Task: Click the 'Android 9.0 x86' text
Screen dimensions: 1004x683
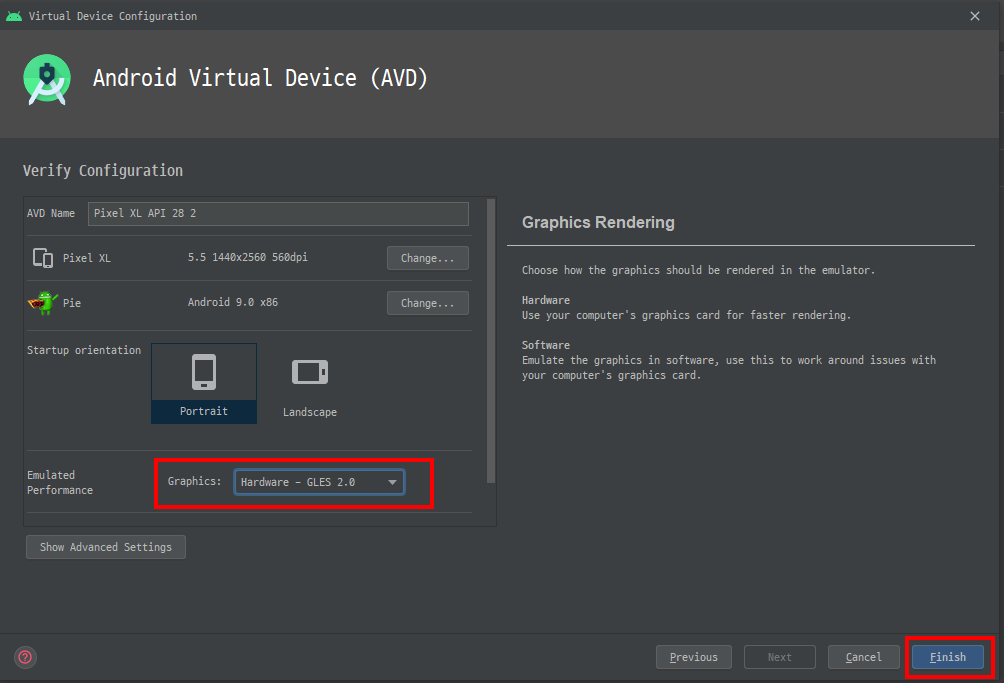Action: pos(232,302)
